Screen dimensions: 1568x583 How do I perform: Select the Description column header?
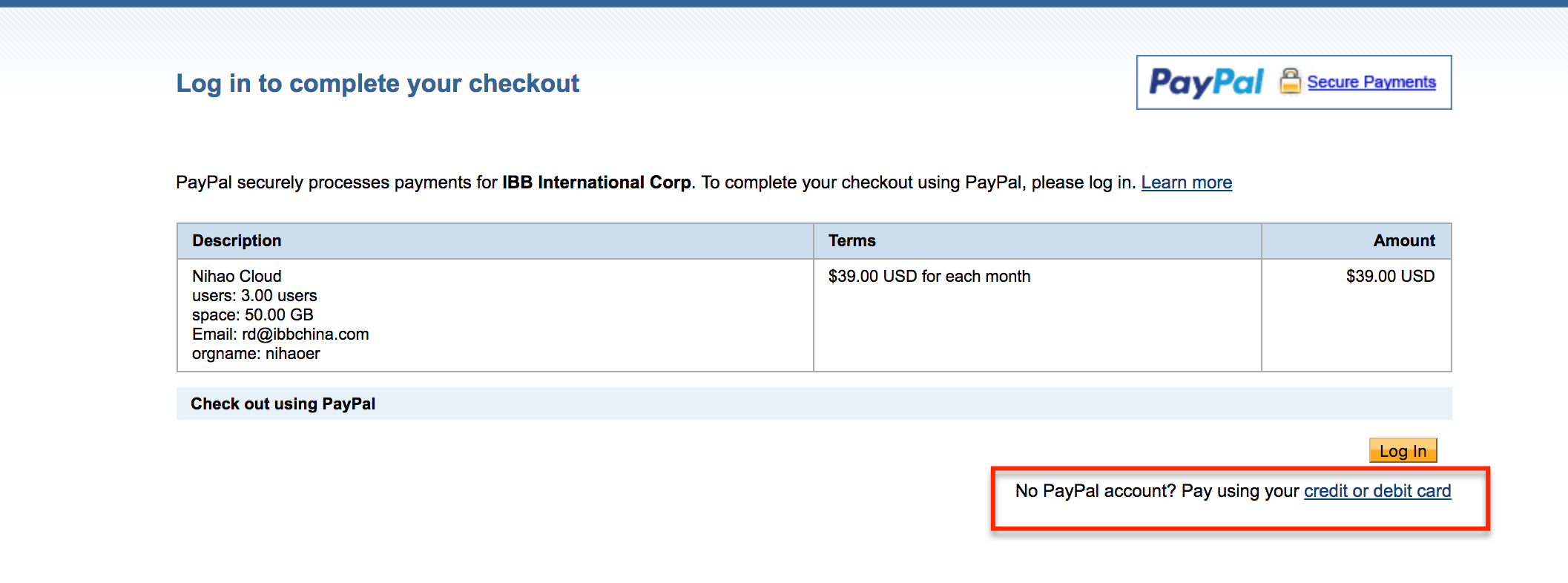[237, 240]
